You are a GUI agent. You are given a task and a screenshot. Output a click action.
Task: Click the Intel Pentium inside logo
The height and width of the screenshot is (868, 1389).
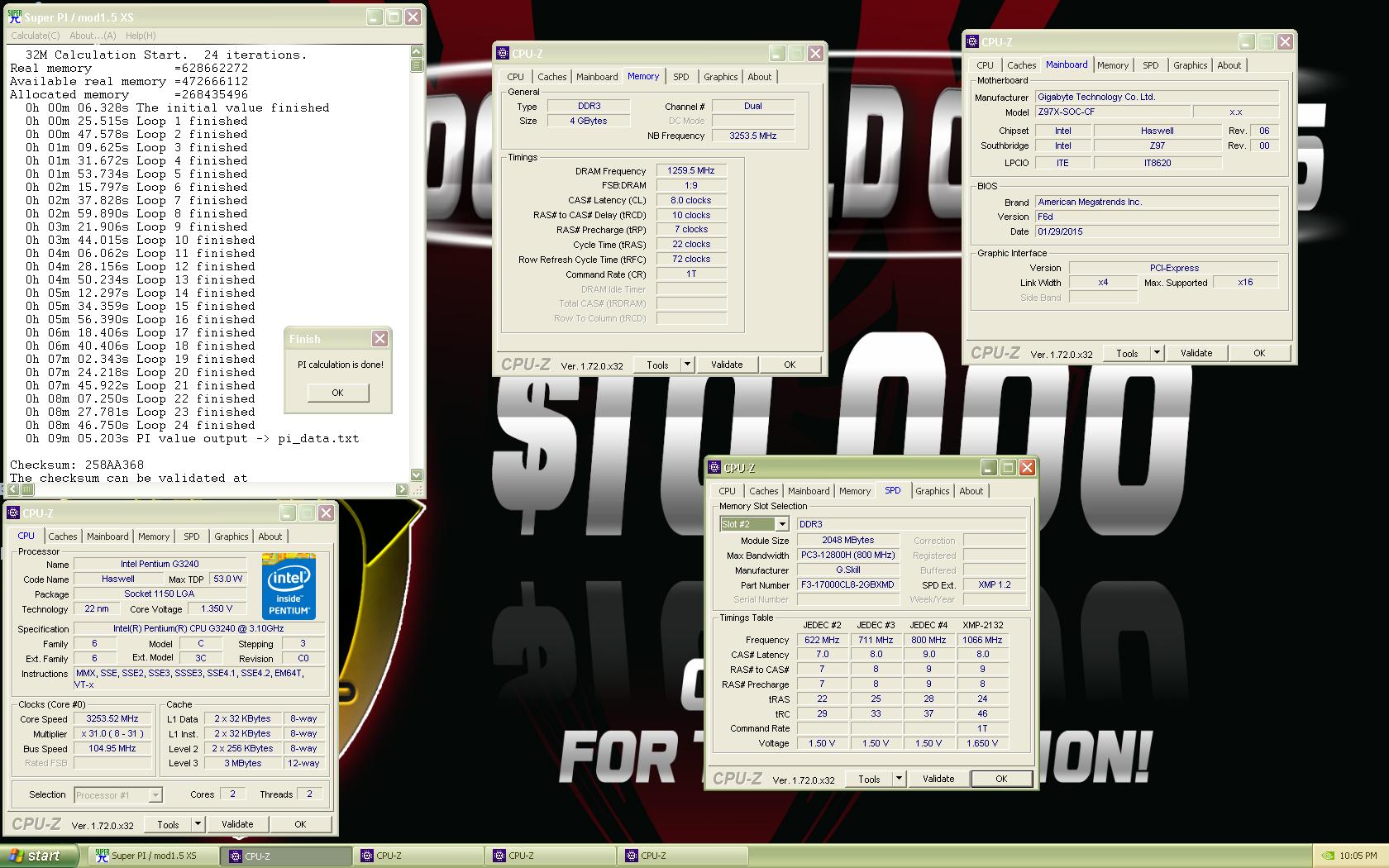click(289, 587)
